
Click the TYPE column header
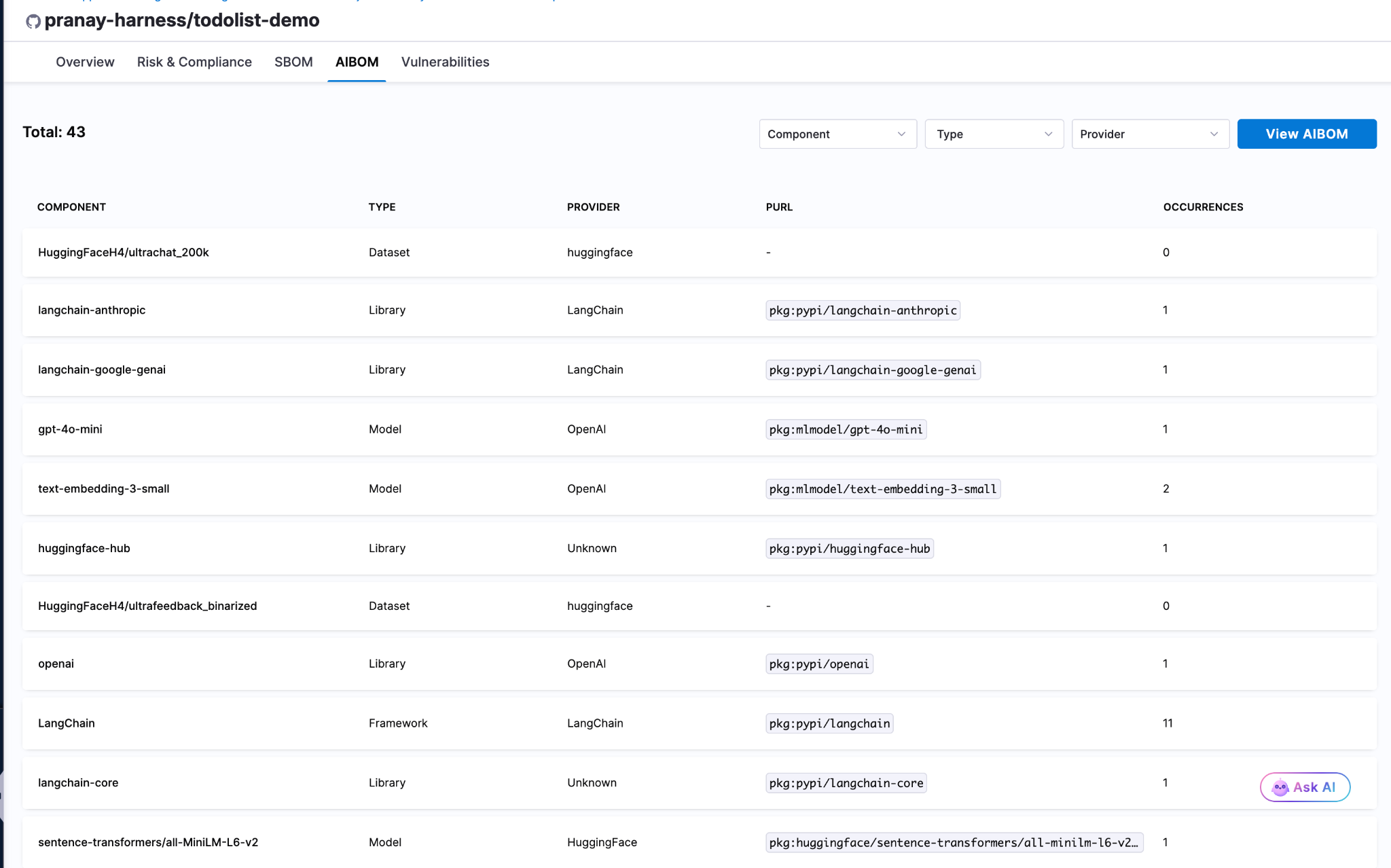point(382,207)
